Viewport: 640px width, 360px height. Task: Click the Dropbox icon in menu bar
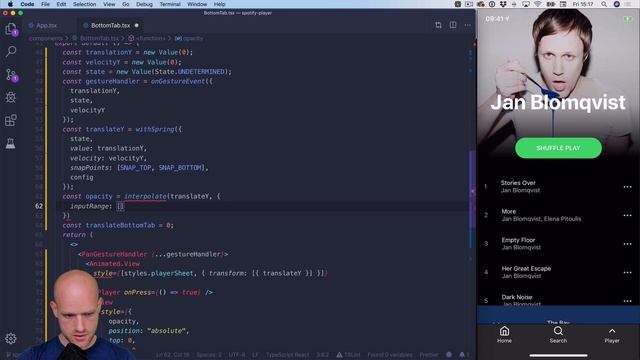[x=503, y=4]
